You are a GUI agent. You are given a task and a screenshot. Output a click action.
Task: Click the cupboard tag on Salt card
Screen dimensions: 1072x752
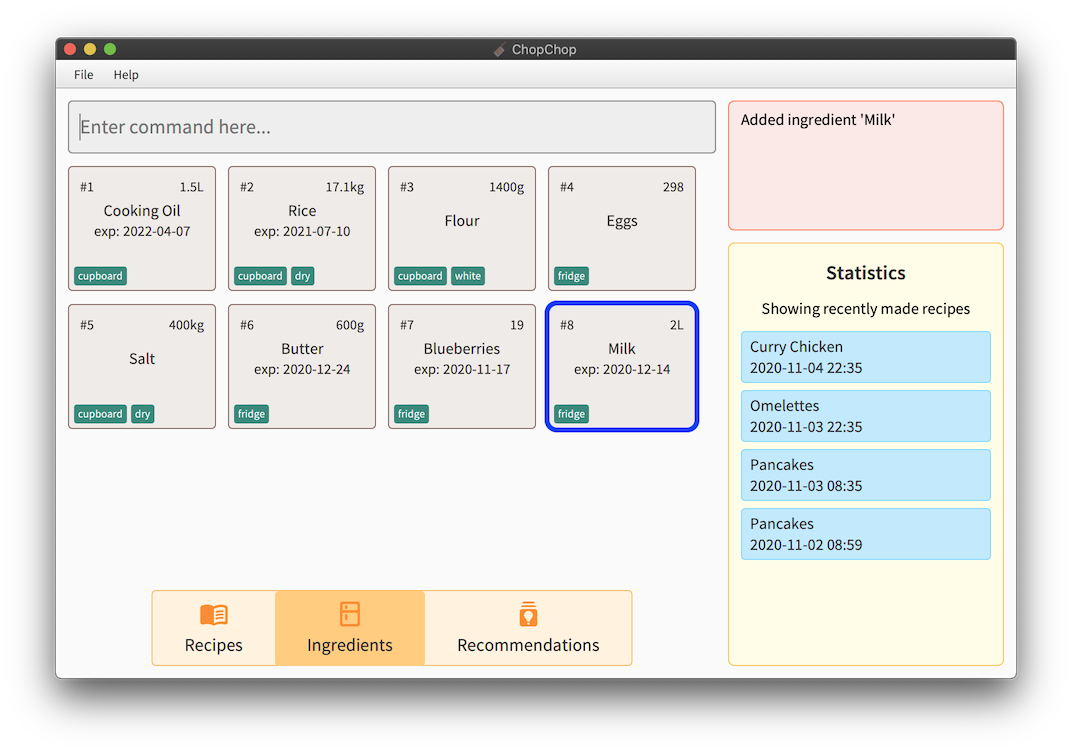tap(100, 414)
